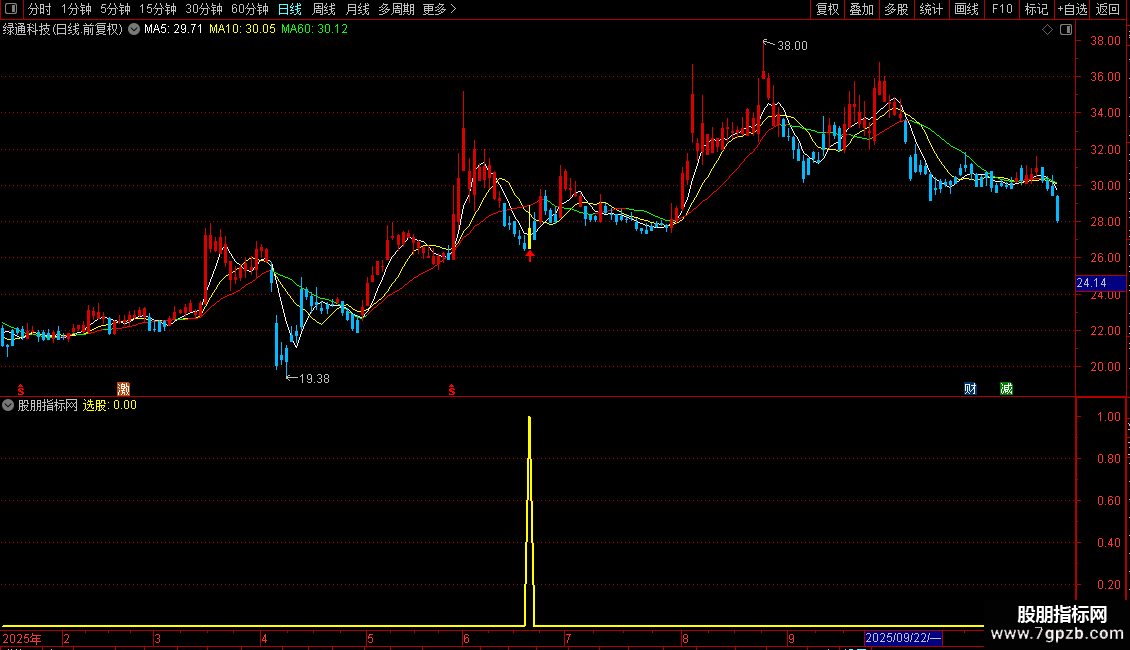
Task: Select the 1分钟 period tab
Action: (76, 9)
